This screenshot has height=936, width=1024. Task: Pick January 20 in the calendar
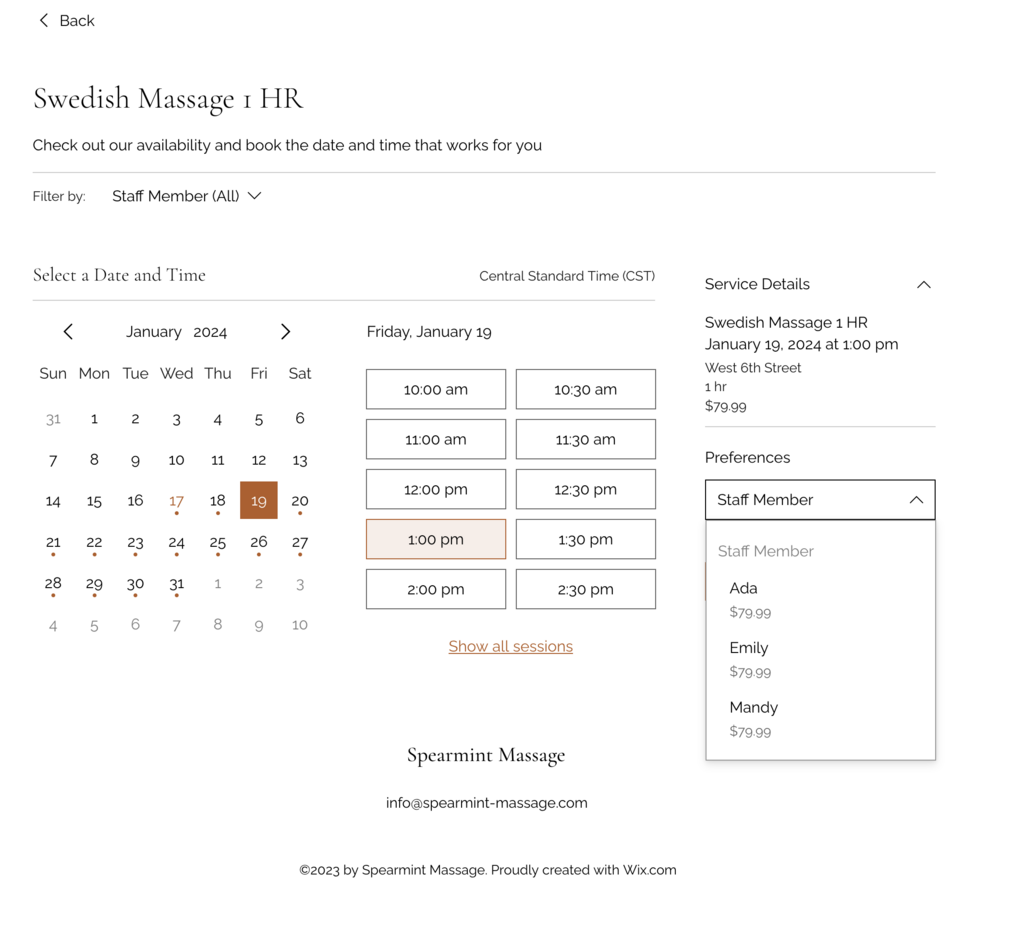tap(300, 501)
